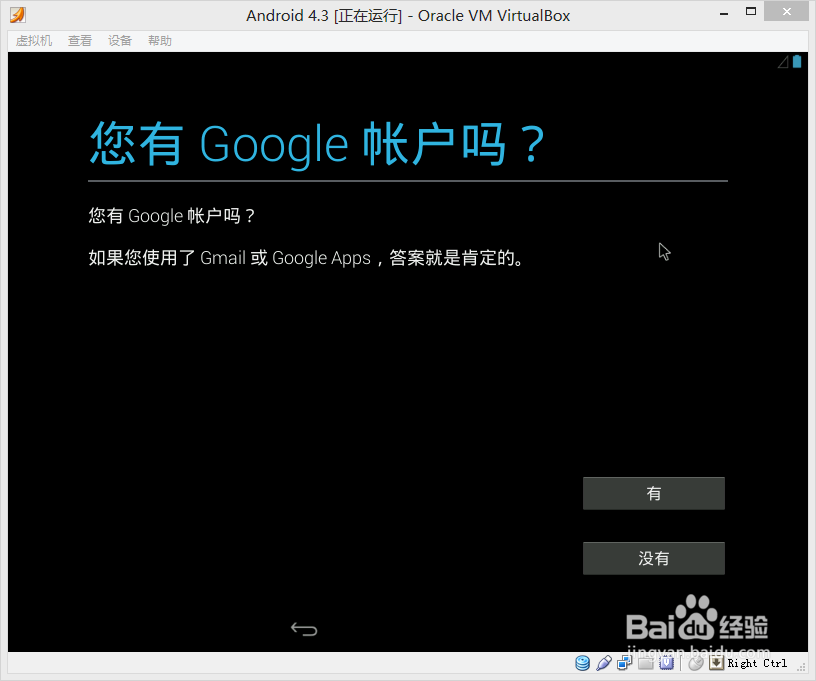Screen dimensions: 816x681
Task: Click the Right Ctrl host key label
Action: point(757,663)
